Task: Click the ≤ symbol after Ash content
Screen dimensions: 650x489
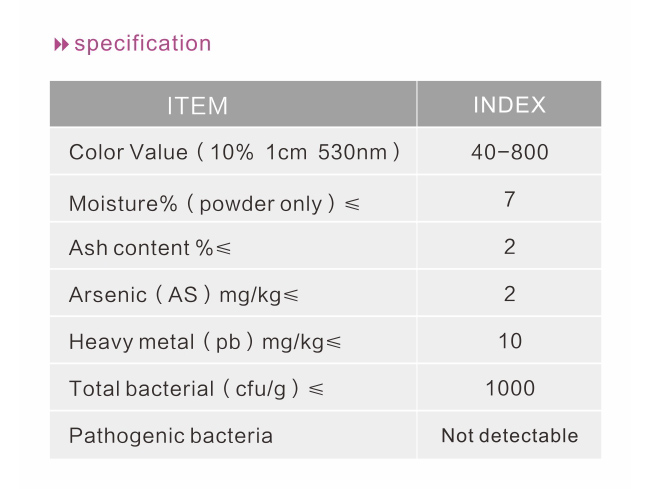Action: (223, 249)
